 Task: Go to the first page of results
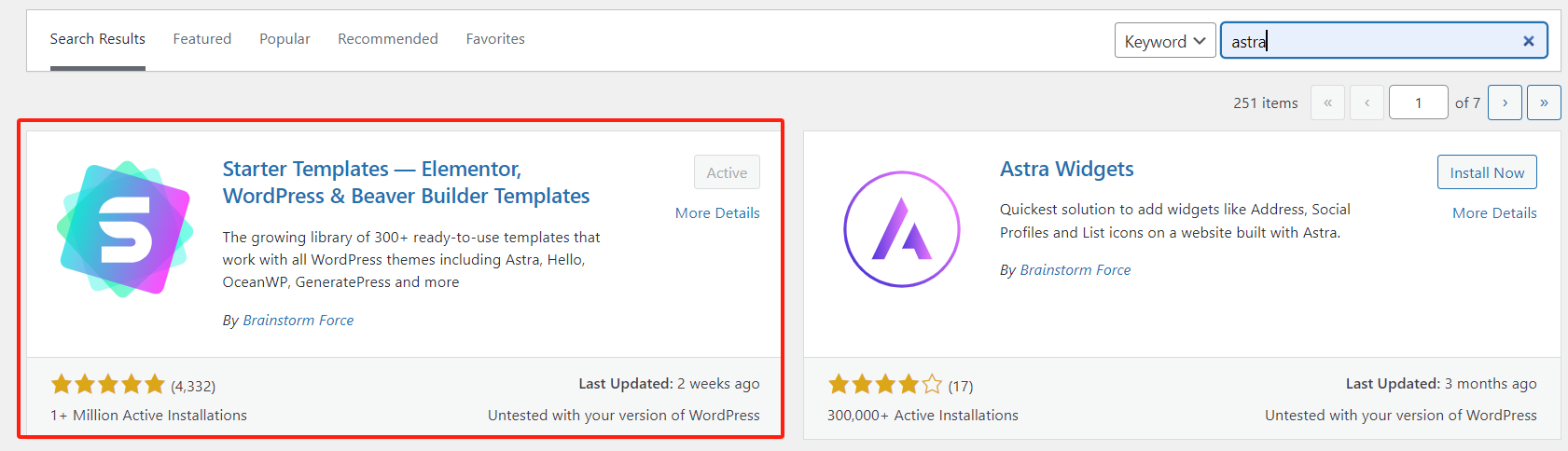pos(1327,102)
